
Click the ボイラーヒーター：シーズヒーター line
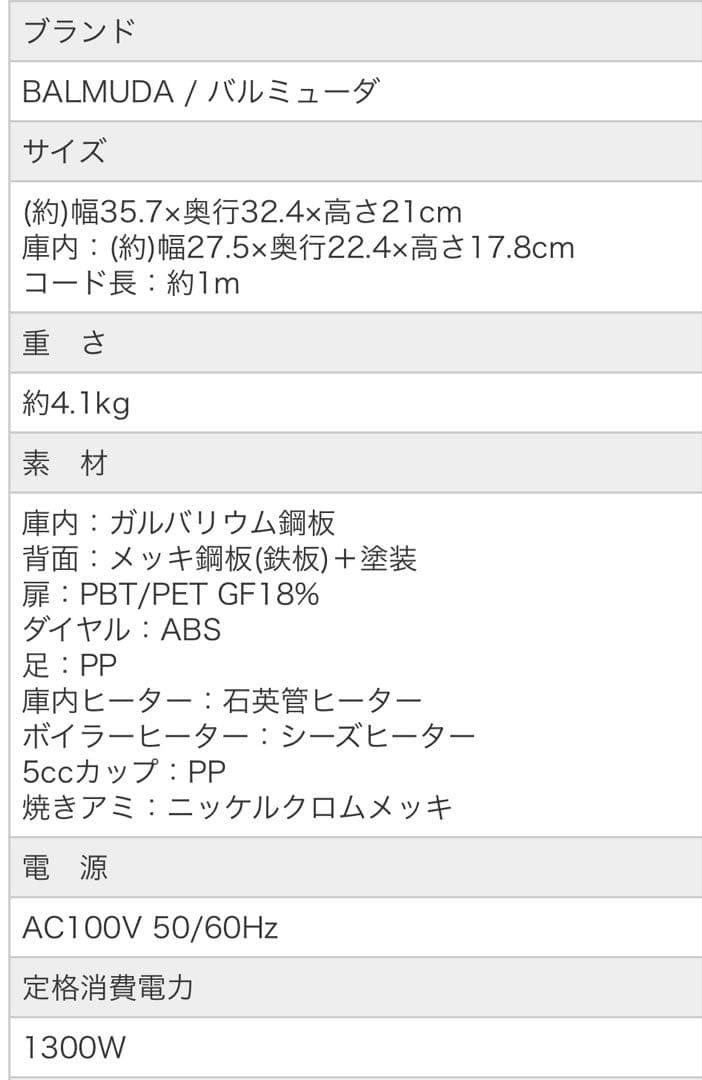tap(248, 736)
